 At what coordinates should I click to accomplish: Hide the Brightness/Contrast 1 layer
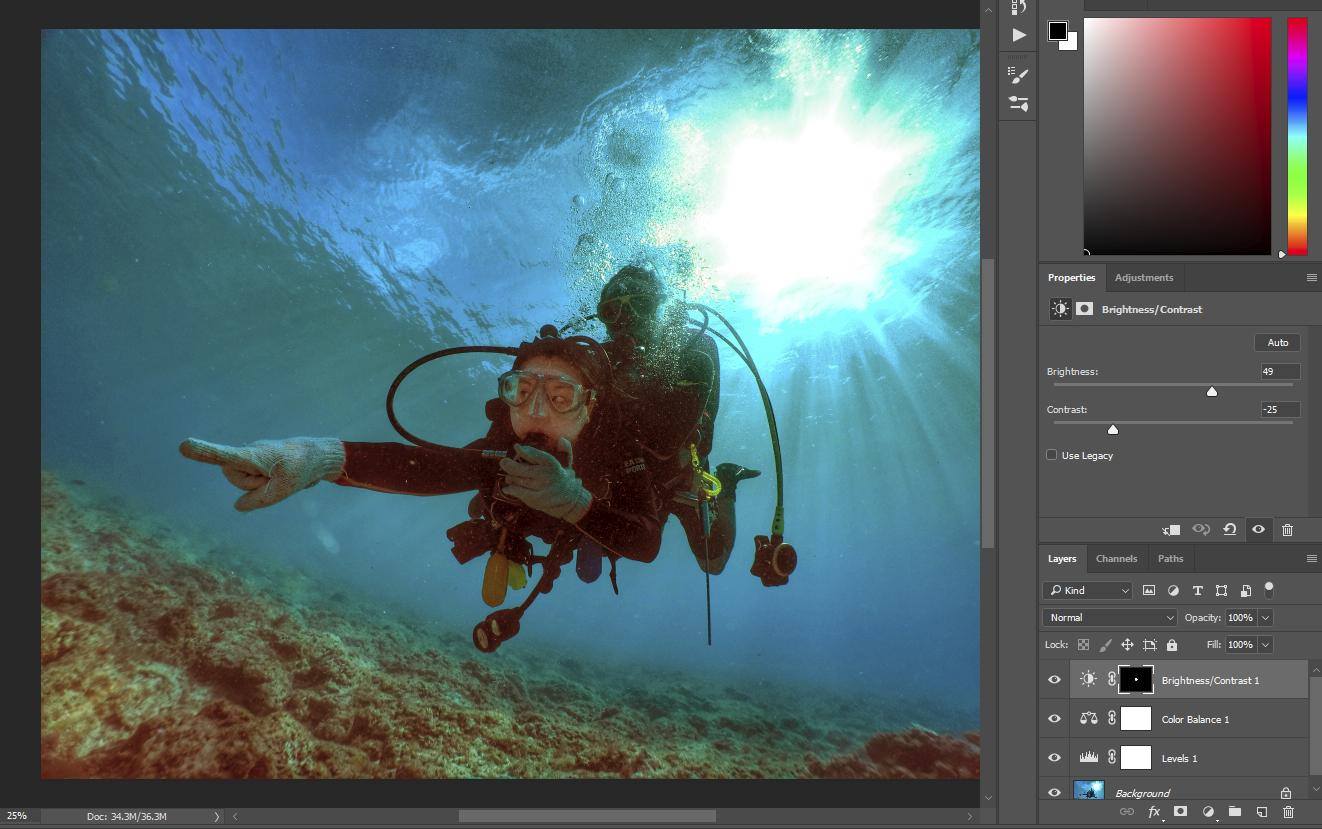[1054, 680]
